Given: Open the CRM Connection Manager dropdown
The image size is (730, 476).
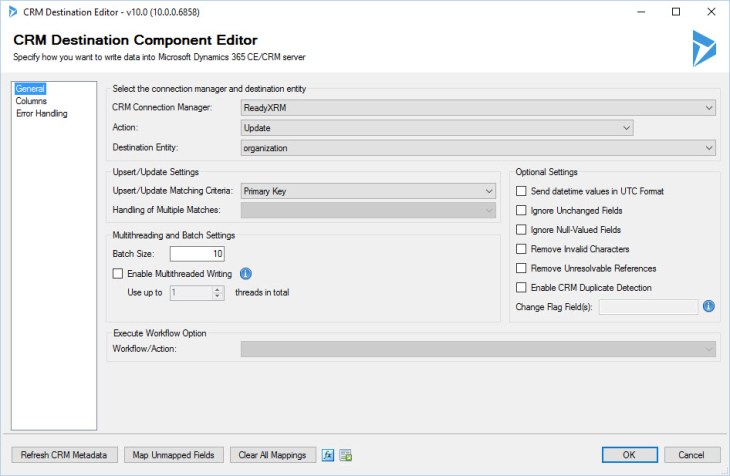Looking at the screenshot, I should [x=478, y=108].
